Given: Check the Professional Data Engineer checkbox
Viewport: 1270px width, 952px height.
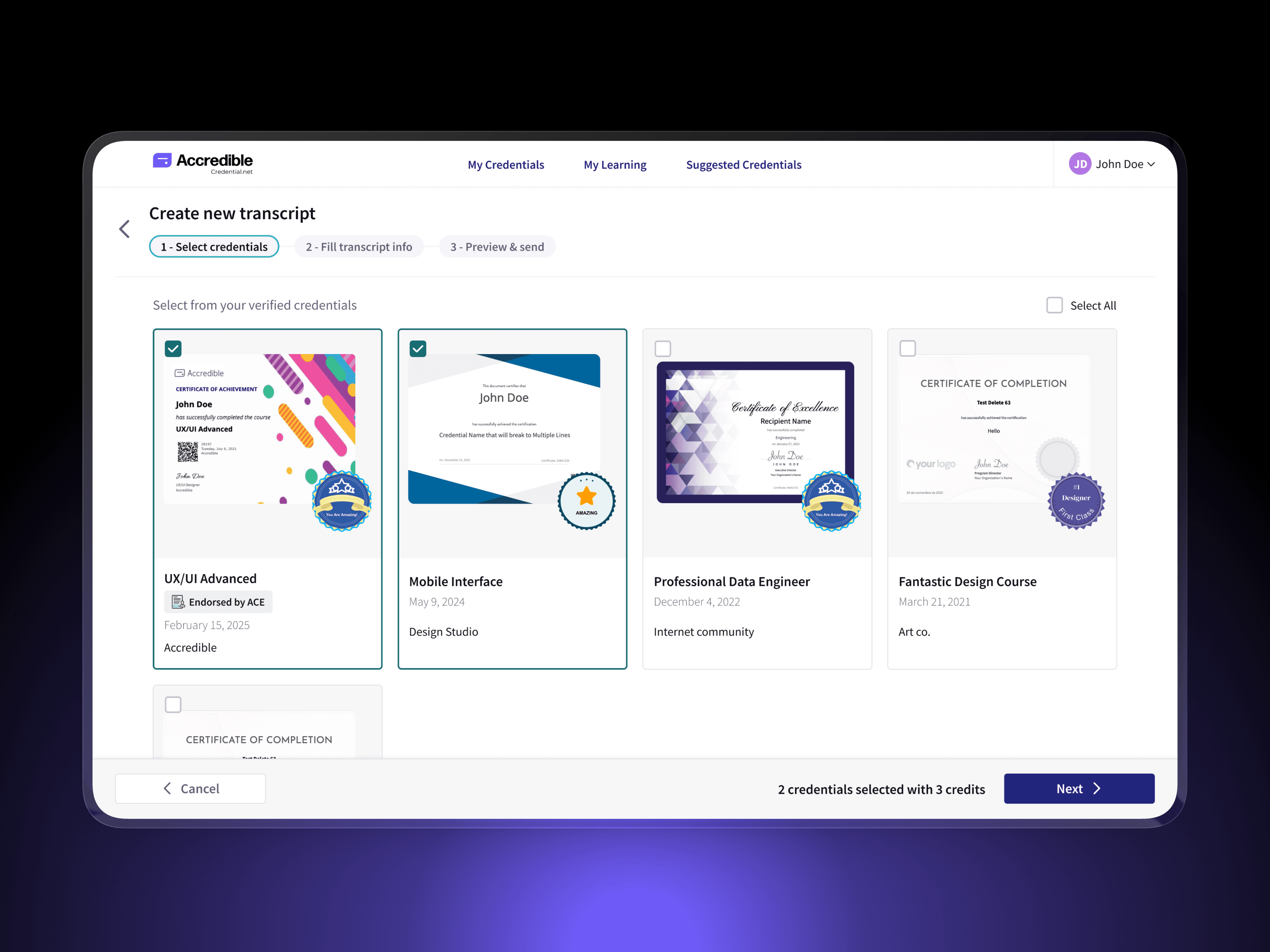Looking at the screenshot, I should (x=662, y=348).
